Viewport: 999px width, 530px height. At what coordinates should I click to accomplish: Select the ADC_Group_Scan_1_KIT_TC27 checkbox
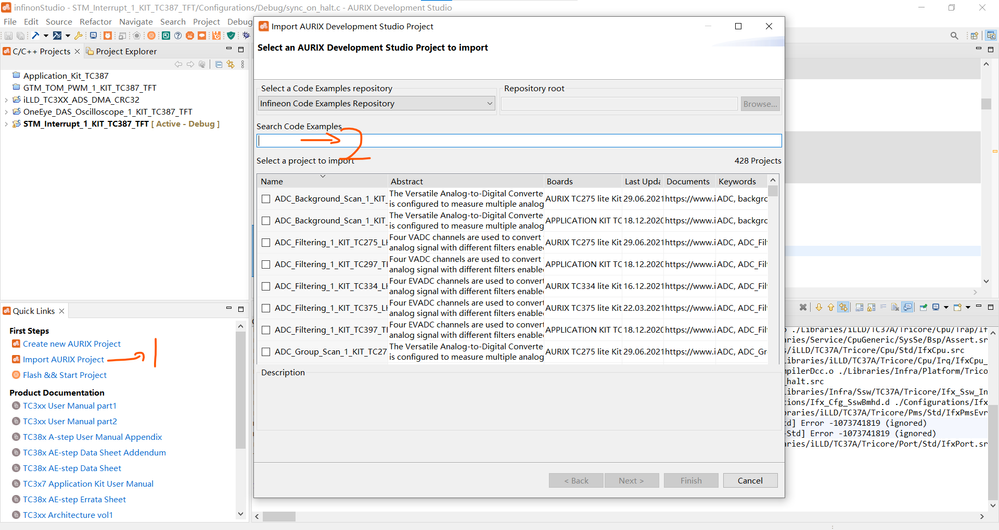pos(266,352)
